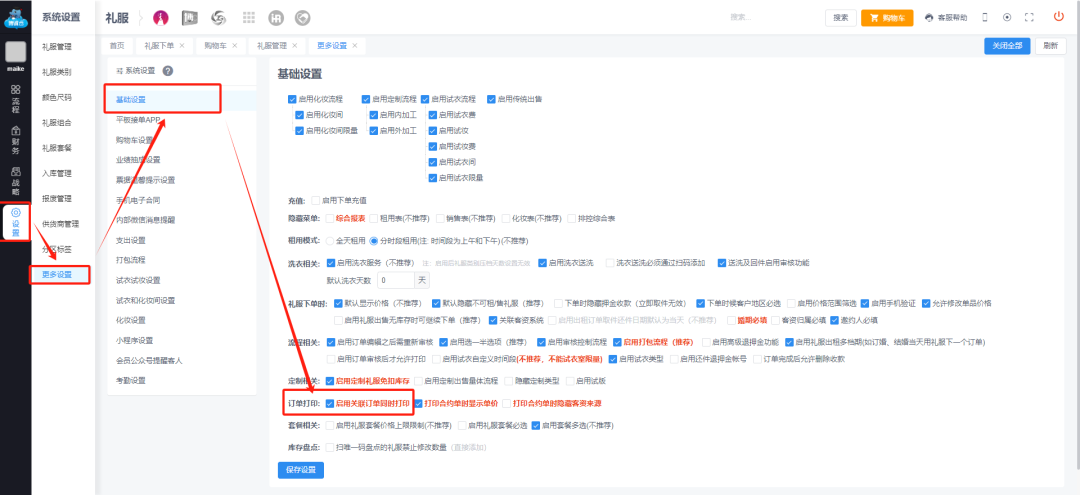Open 颜色尺码 in the system settings menu
1080x495 pixels.
coord(56,97)
